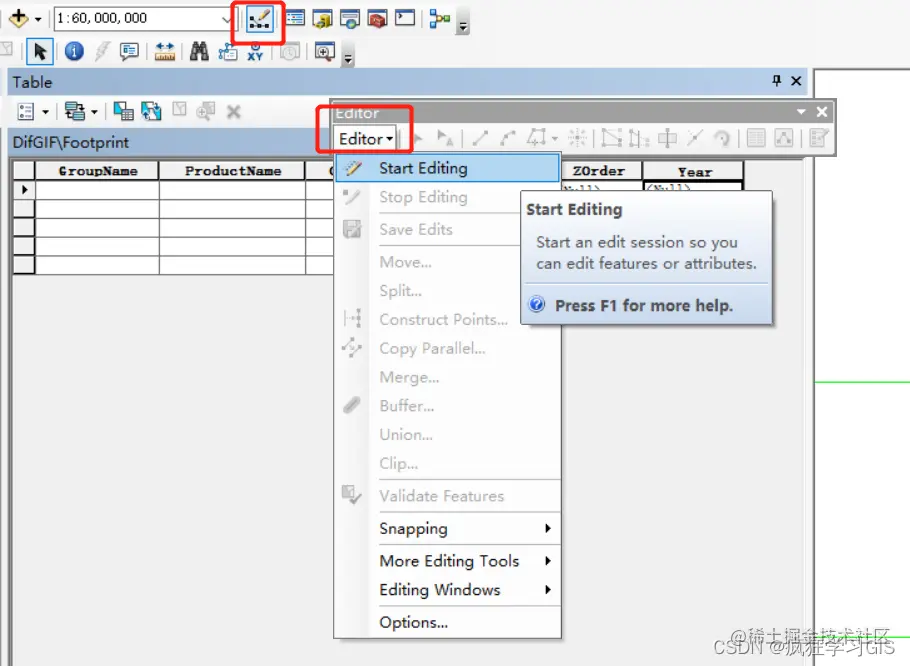Click the Create Viewer Window icon
This screenshot has height=666, width=910.
coord(324,52)
